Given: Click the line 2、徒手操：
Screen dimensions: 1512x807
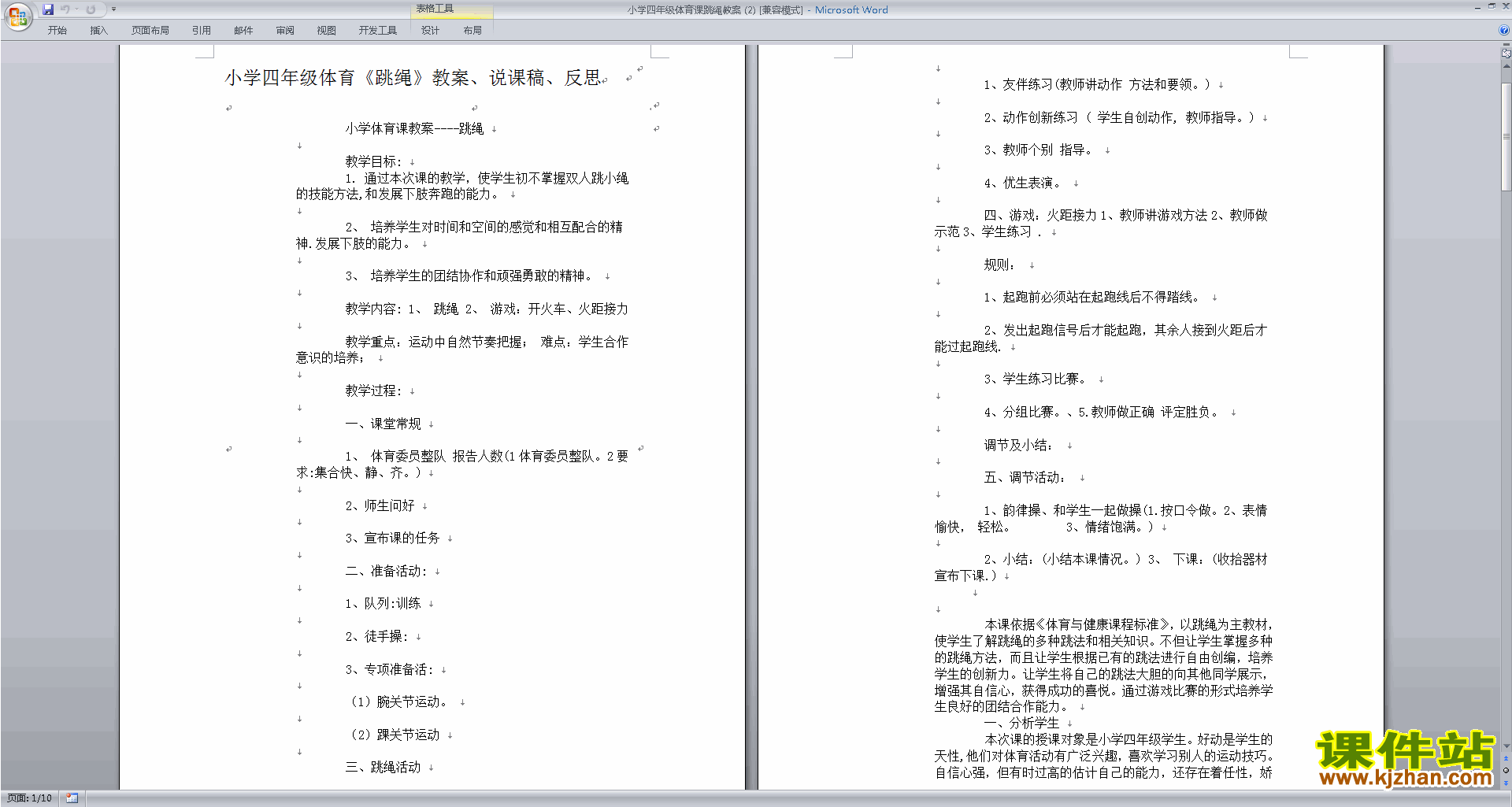Looking at the screenshot, I should click(376, 636).
